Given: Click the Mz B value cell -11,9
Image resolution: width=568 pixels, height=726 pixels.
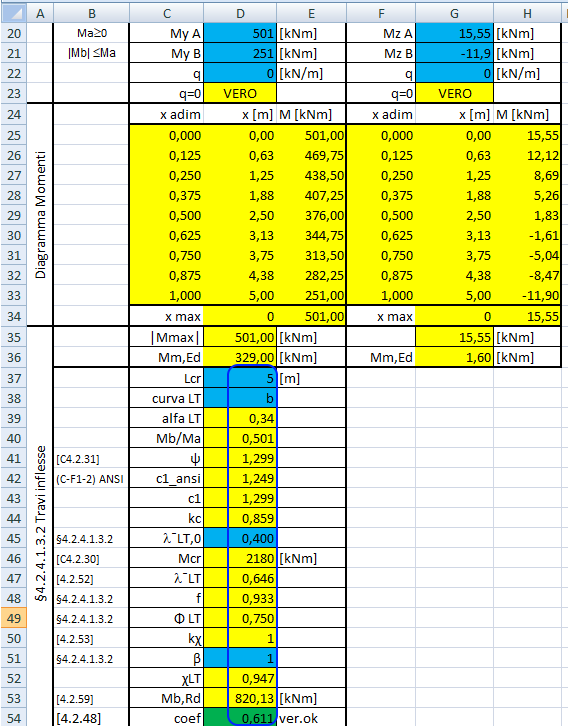Looking at the screenshot, I should [454, 53].
